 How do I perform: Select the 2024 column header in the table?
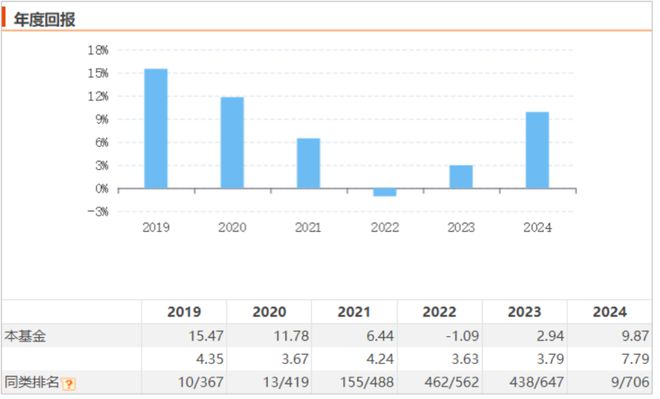[x=609, y=312]
